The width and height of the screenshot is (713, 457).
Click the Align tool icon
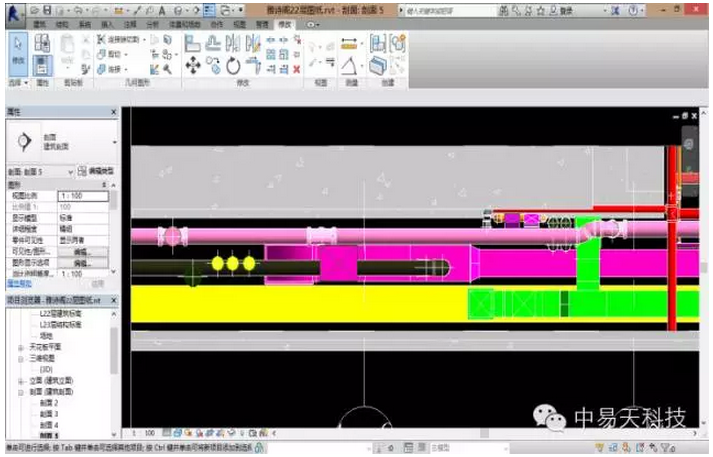tap(193, 43)
